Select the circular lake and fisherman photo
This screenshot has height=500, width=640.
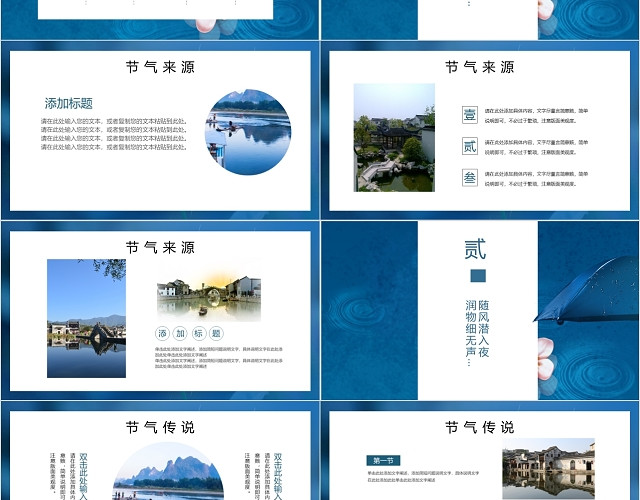click(x=248, y=132)
